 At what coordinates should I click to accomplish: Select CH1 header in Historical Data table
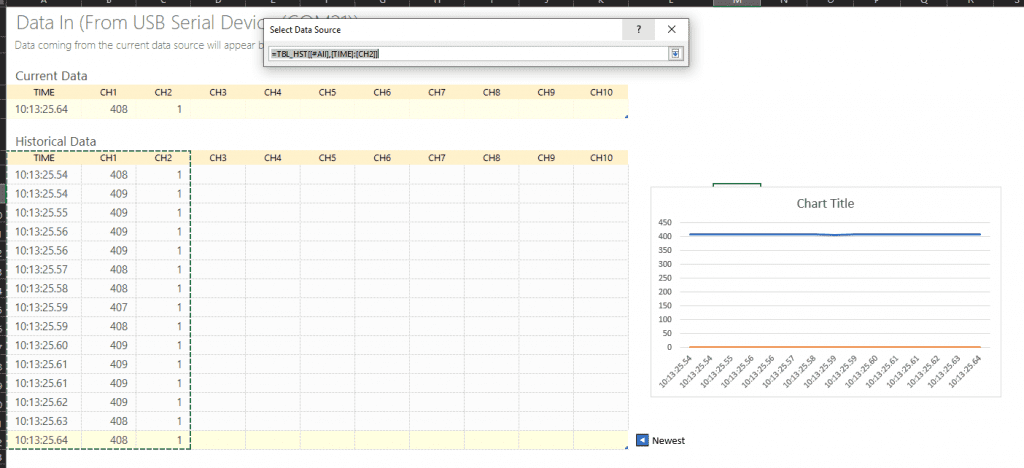pos(108,157)
